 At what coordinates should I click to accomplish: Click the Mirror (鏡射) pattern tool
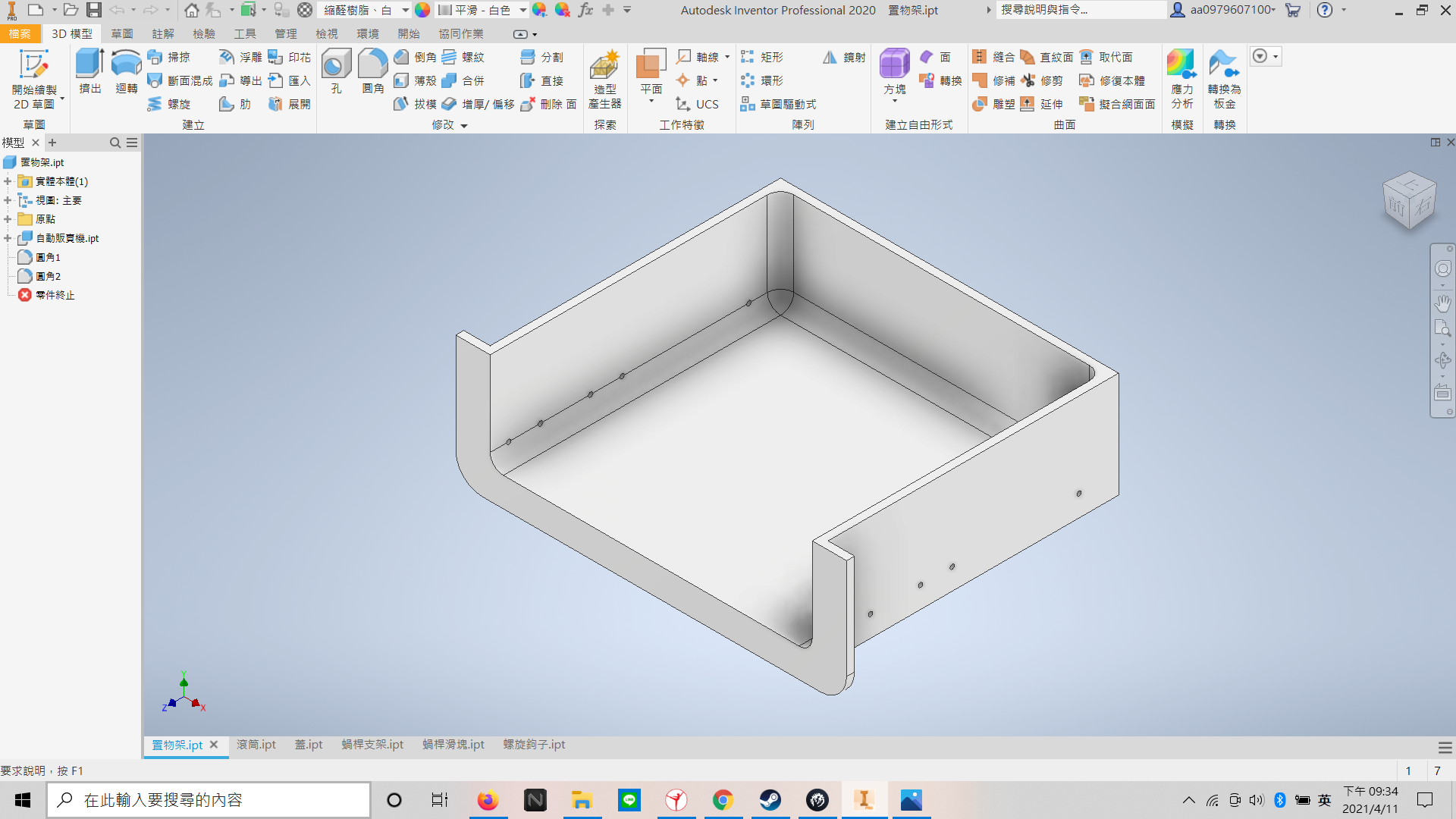coord(844,58)
